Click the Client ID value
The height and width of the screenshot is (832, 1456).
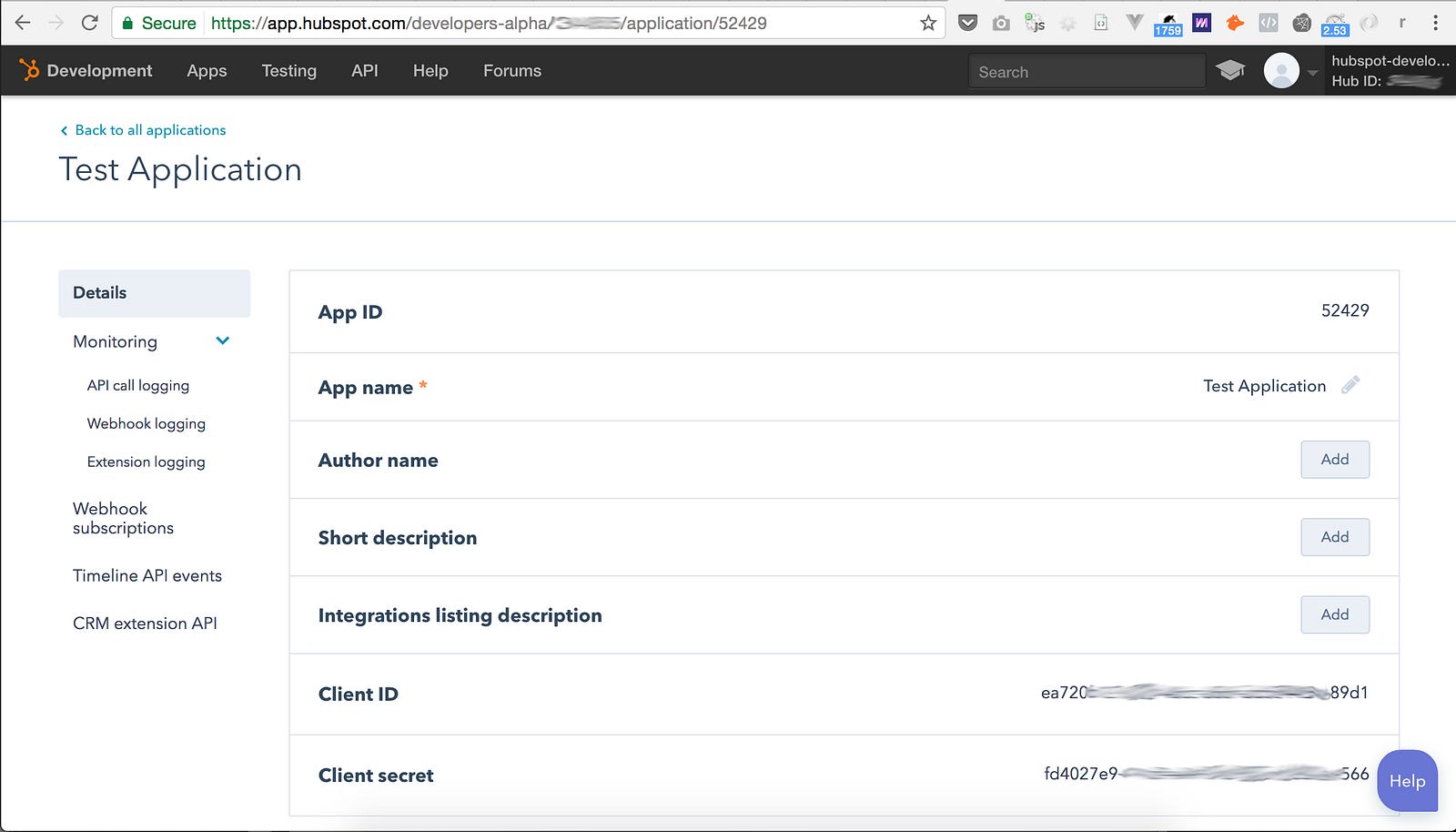coord(1205,693)
